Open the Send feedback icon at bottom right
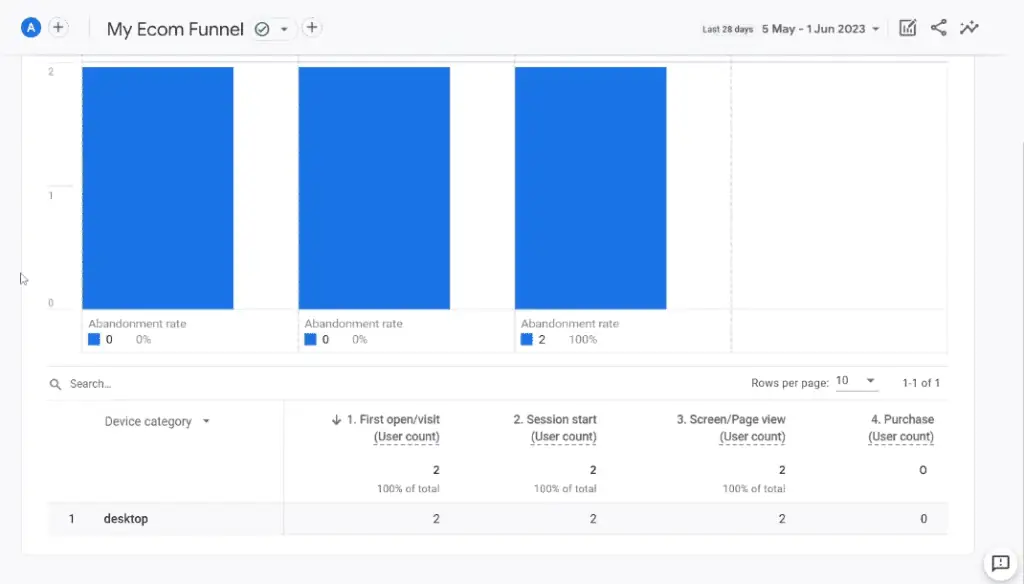Screen dimensions: 1024x584 coord(1002,563)
